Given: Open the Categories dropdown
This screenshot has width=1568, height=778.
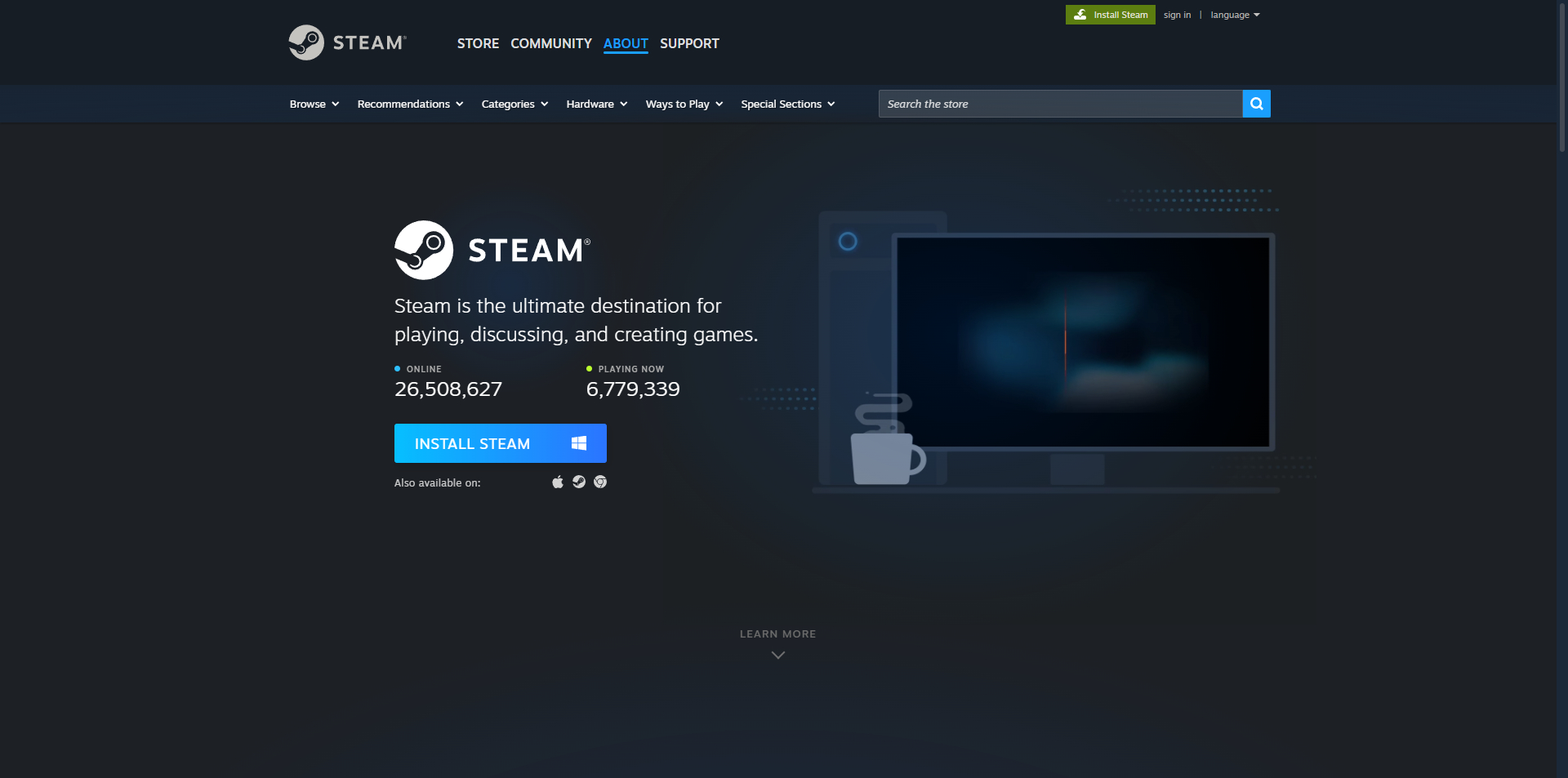Looking at the screenshot, I should click(x=514, y=104).
